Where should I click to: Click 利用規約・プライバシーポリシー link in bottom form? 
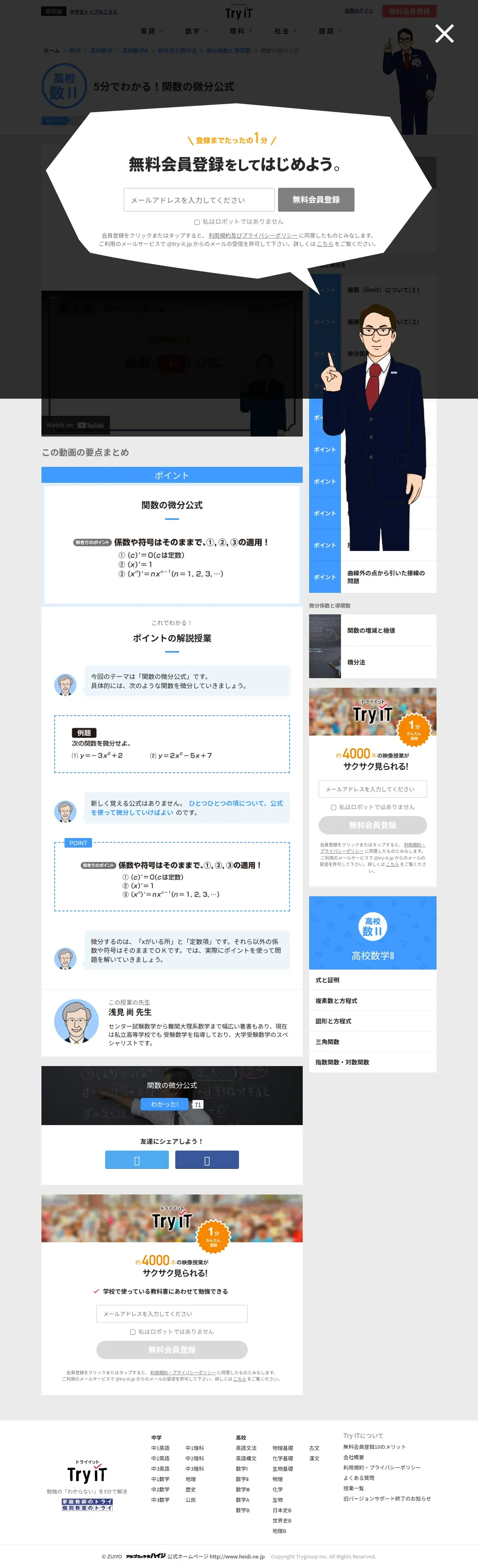pos(183,1373)
